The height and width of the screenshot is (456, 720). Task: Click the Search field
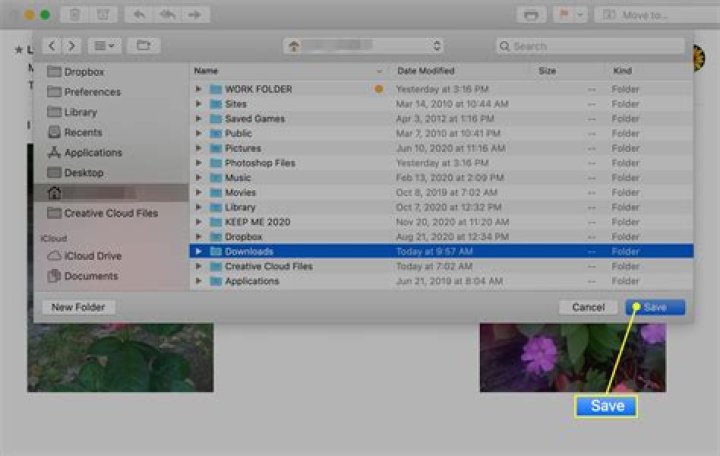(590, 46)
